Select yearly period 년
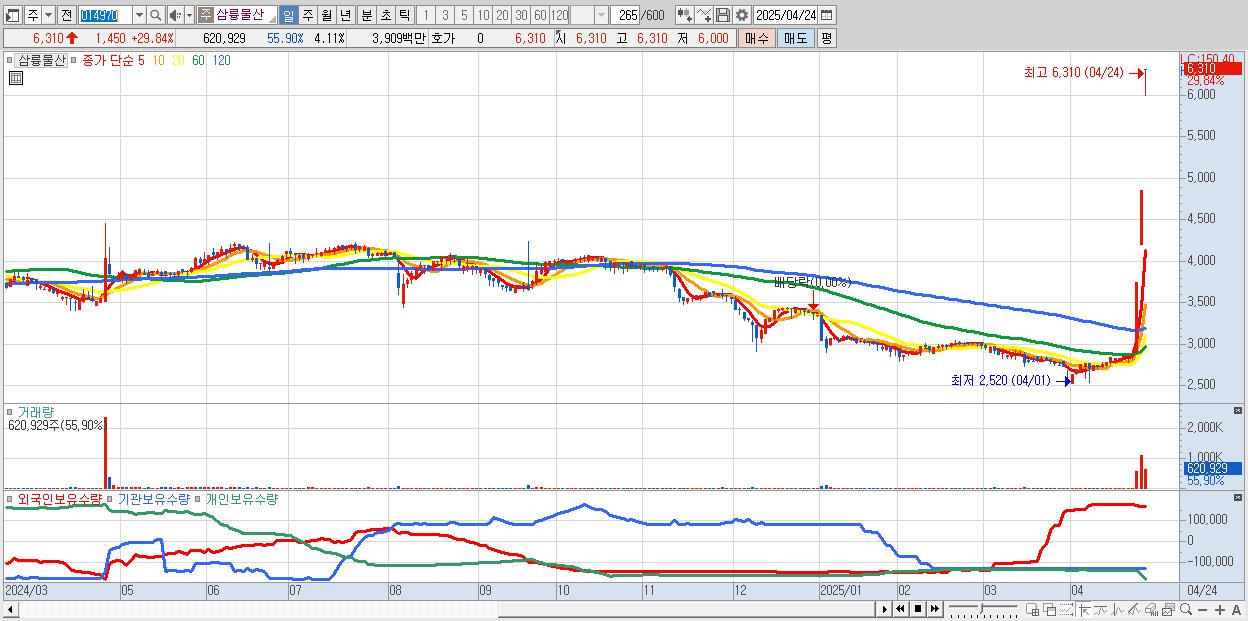Viewport: 1248px width, 621px height. pyautogui.click(x=345, y=15)
